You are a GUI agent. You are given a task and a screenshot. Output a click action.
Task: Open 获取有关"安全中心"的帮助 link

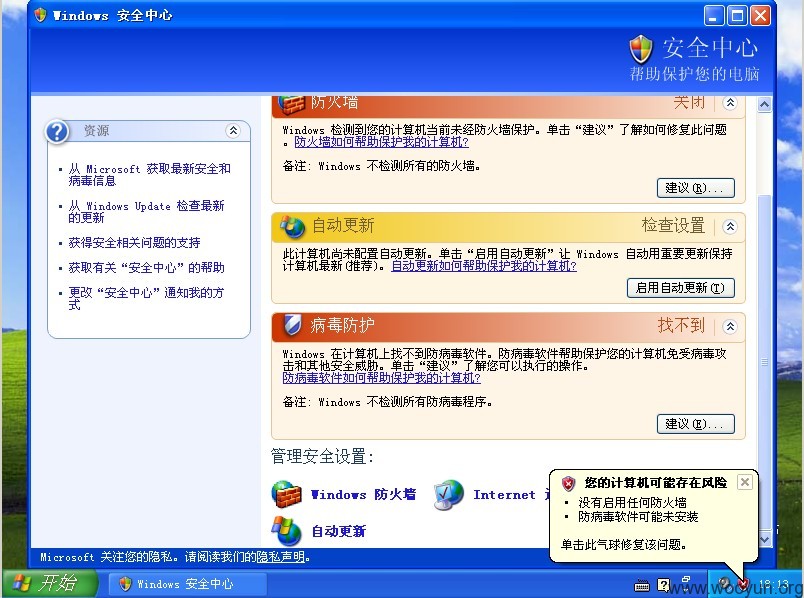[146, 268]
